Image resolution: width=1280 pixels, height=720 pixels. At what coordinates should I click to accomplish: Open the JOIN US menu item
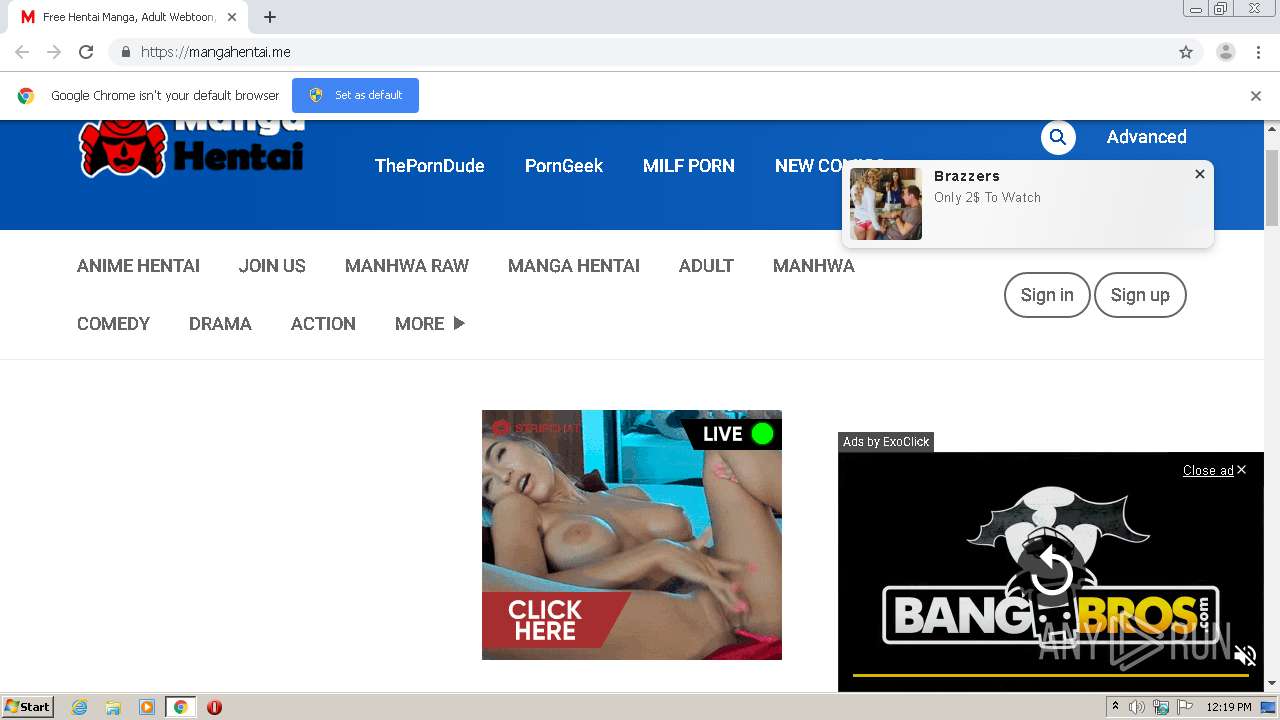pyautogui.click(x=272, y=266)
